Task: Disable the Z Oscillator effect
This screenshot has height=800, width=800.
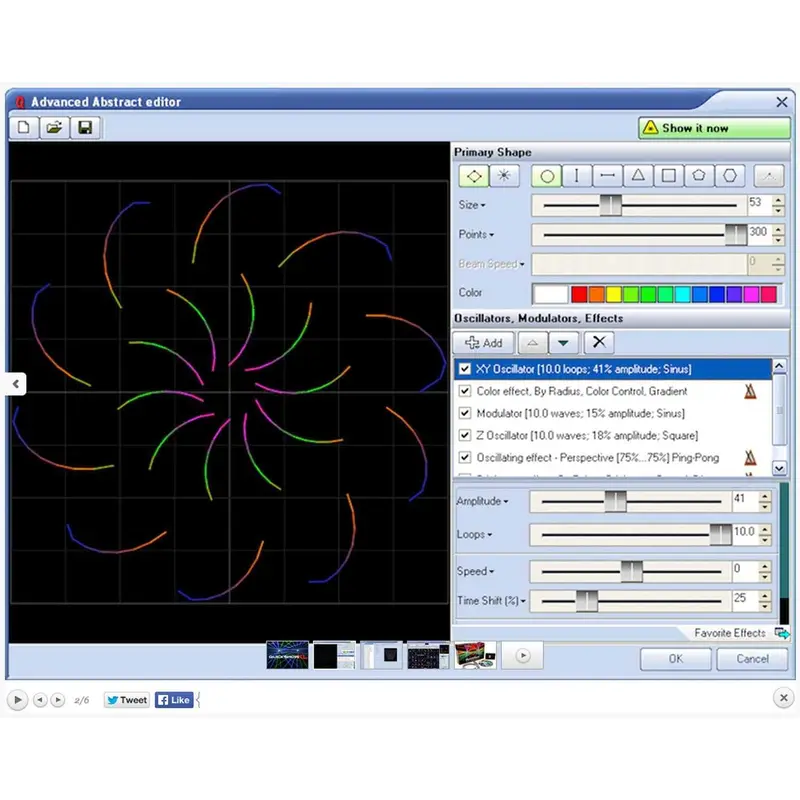Action: tap(465, 435)
